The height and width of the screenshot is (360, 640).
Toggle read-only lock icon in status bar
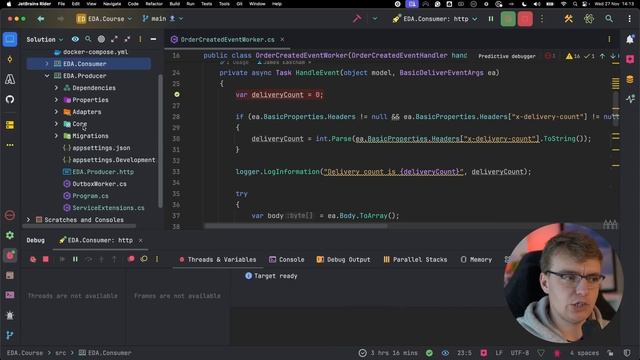[610, 353]
